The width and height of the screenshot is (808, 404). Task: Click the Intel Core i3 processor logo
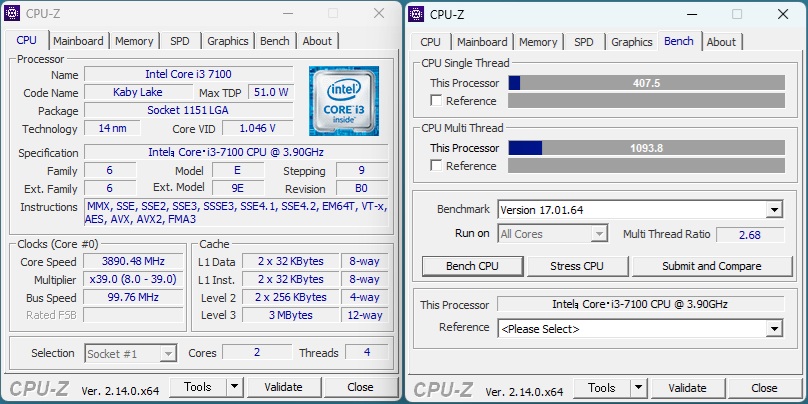[x=344, y=101]
